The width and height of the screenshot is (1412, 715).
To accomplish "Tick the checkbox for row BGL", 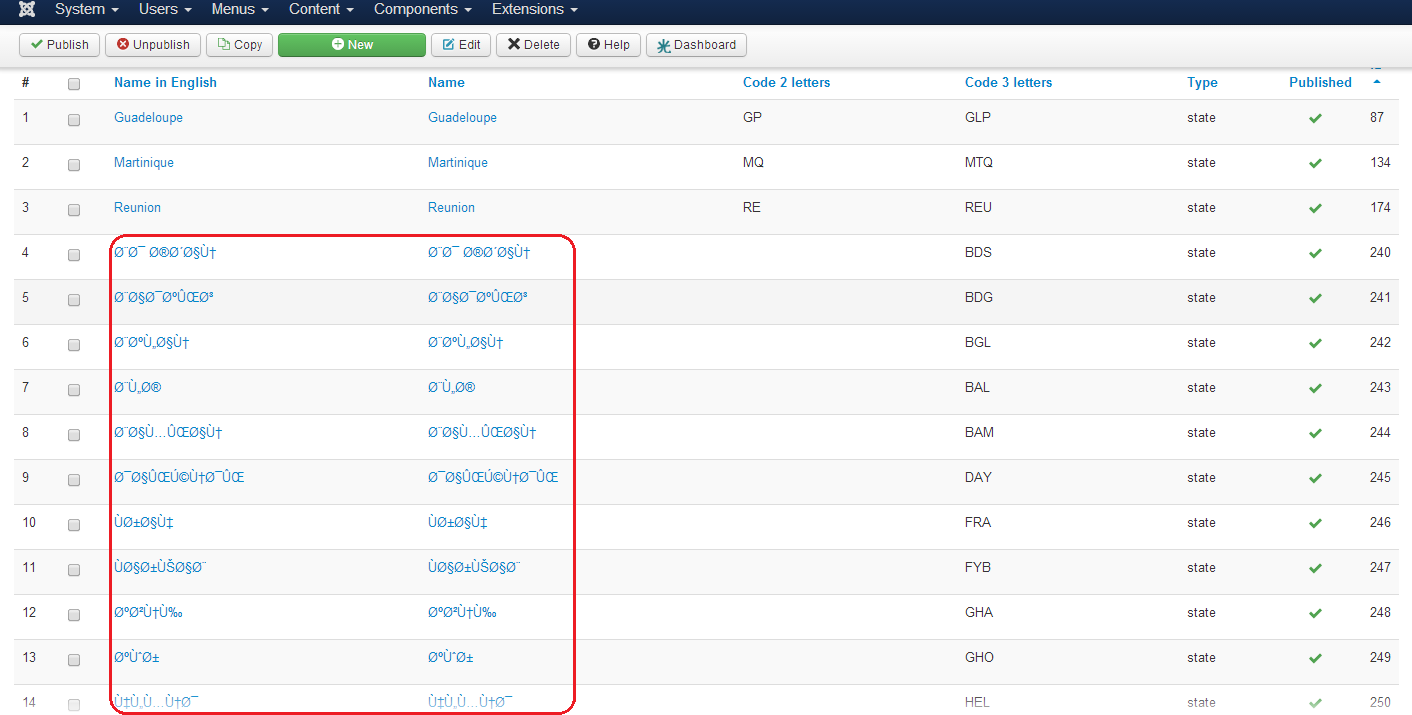I will point(74,344).
